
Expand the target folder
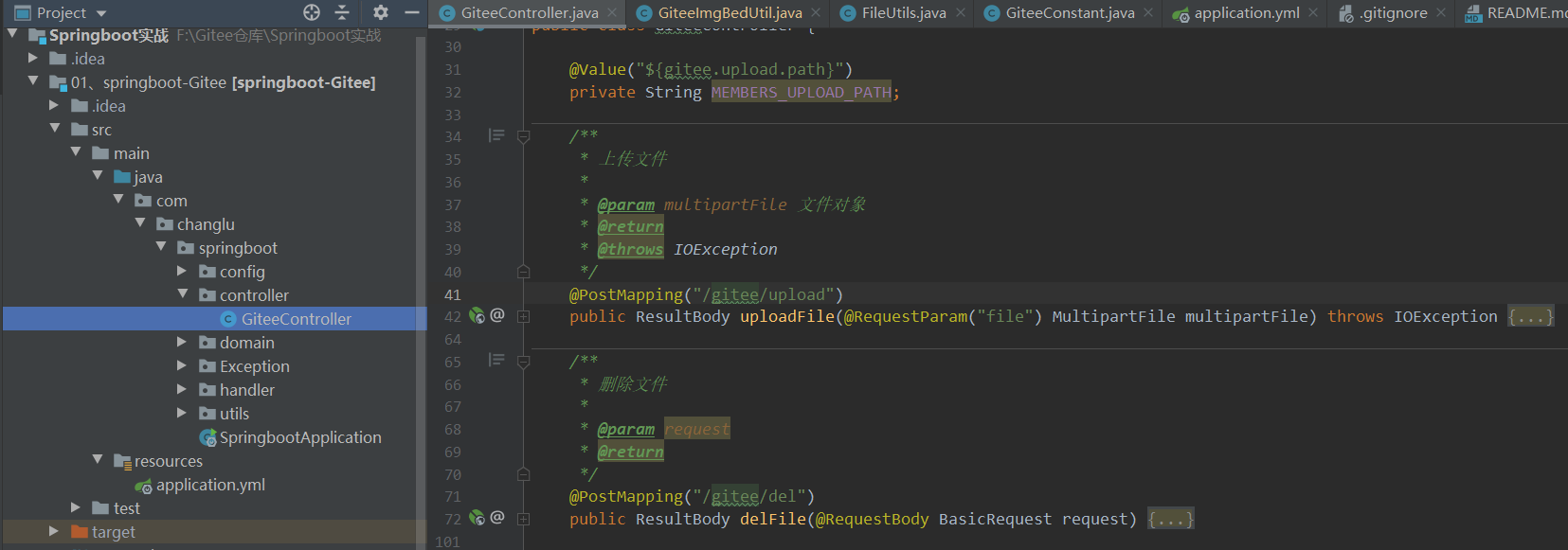55,531
